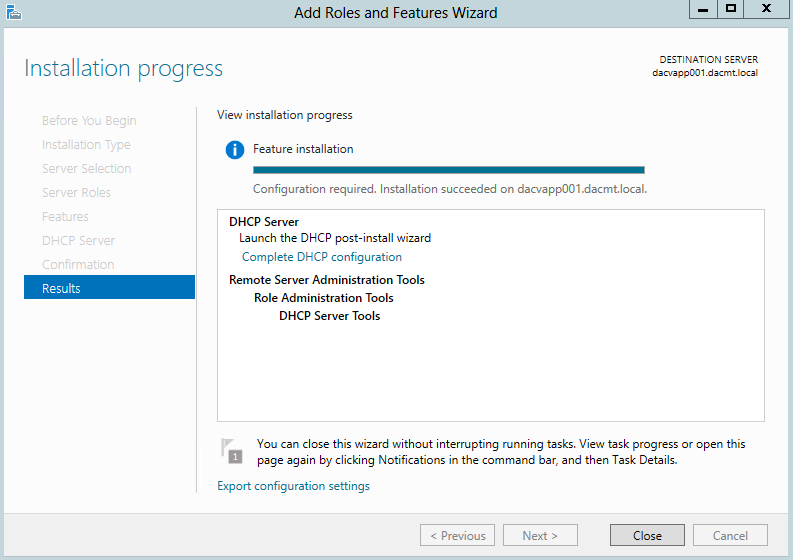Click the blue information icon beside Feature installation
The image size is (793, 560).
point(235,150)
